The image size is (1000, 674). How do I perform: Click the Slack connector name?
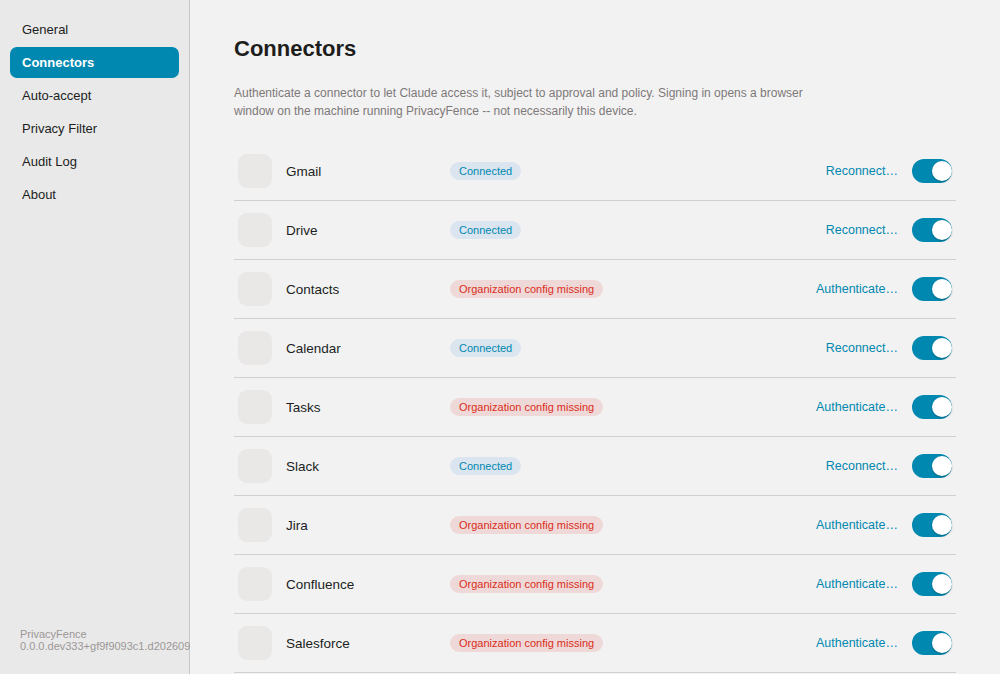[x=302, y=467]
